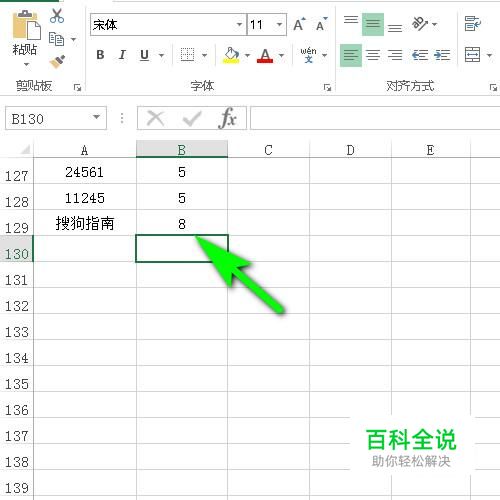Open the clipboard group dialog launcher
The width and height of the screenshot is (500, 500).
77,88
